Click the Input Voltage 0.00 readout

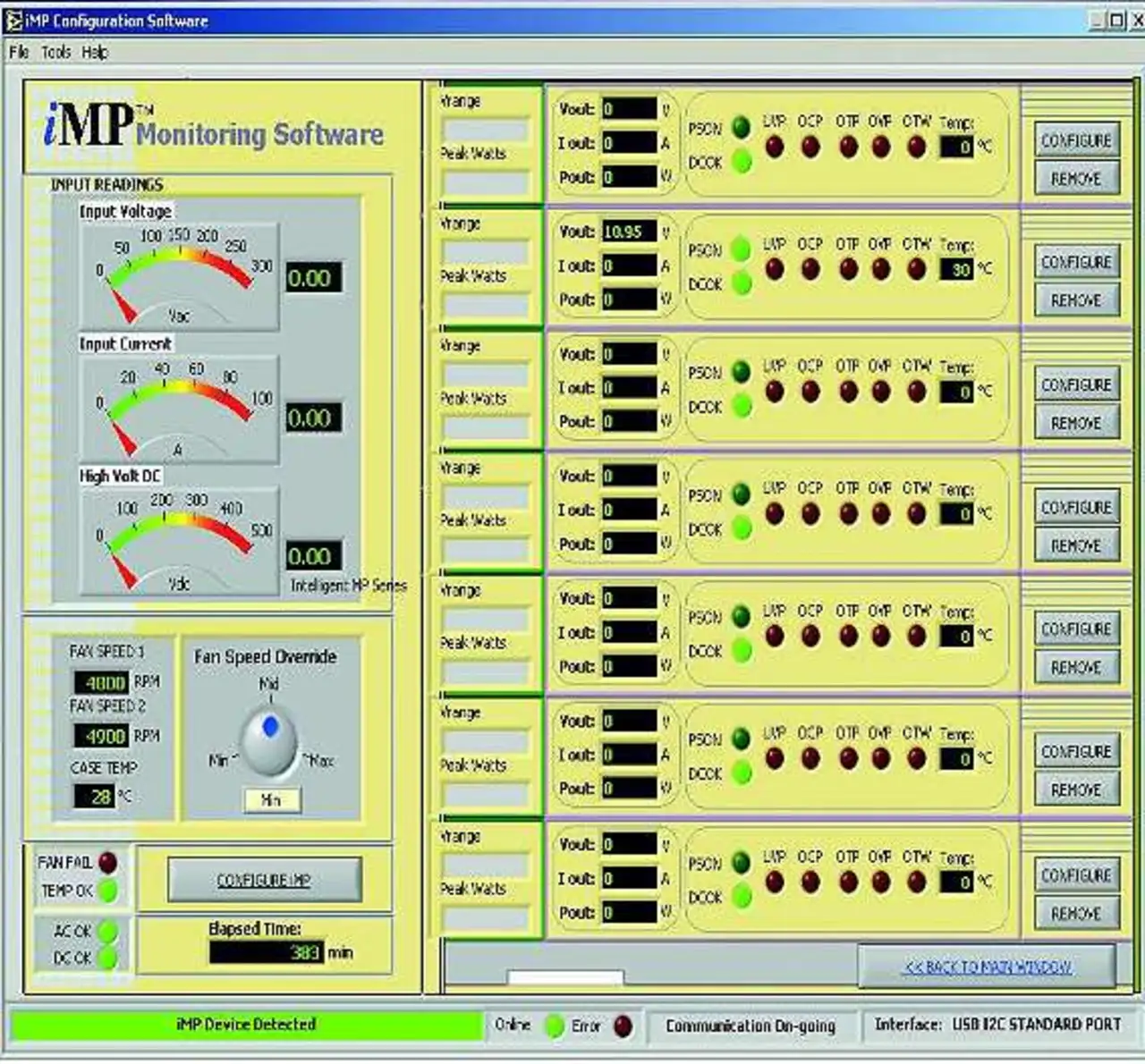click(313, 277)
